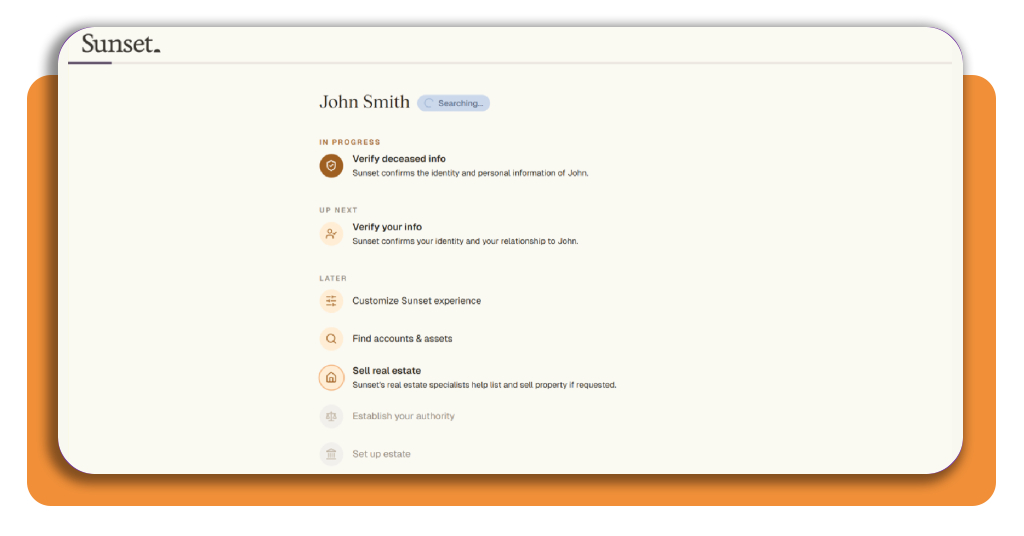Click the IN PROGRESS section label
Screen dimensions: 1024x536
pos(349,142)
